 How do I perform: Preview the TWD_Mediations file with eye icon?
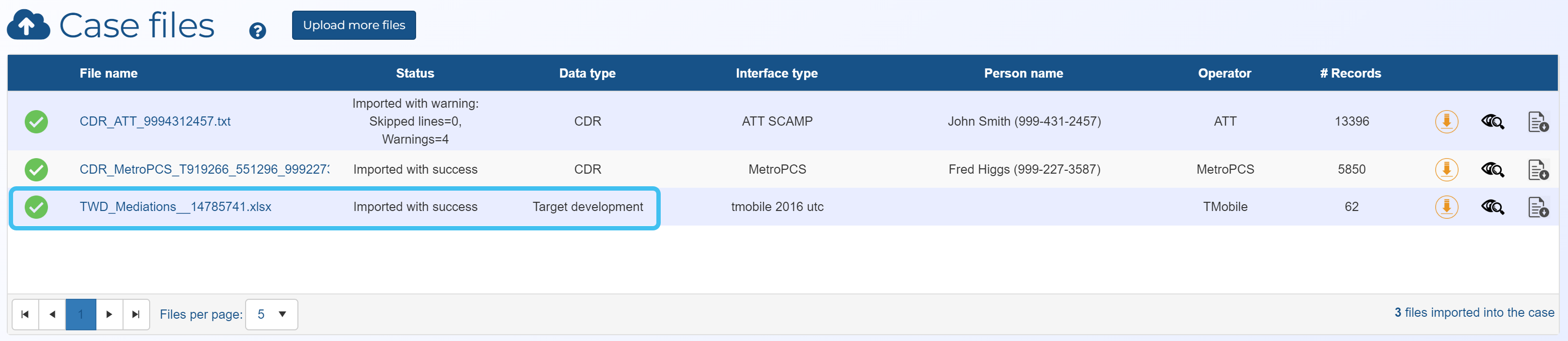coord(1492,207)
